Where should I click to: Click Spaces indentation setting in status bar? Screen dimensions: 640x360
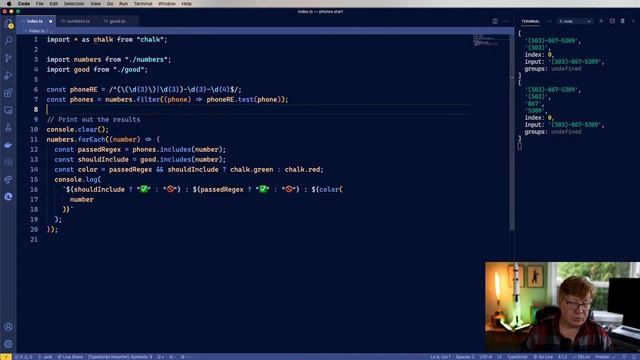point(464,357)
